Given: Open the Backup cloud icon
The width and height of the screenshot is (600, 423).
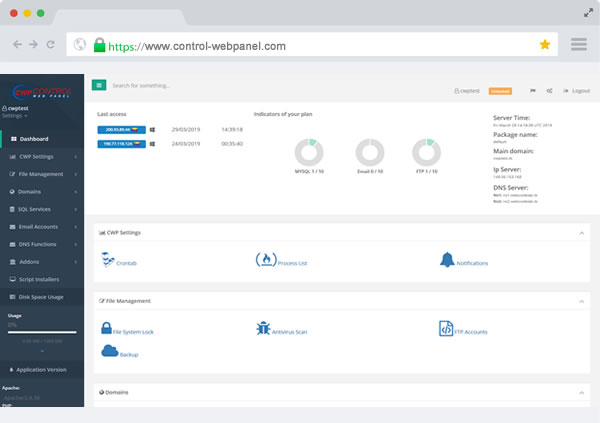Looking at the screenshot, I should click(x=110, y=351).
